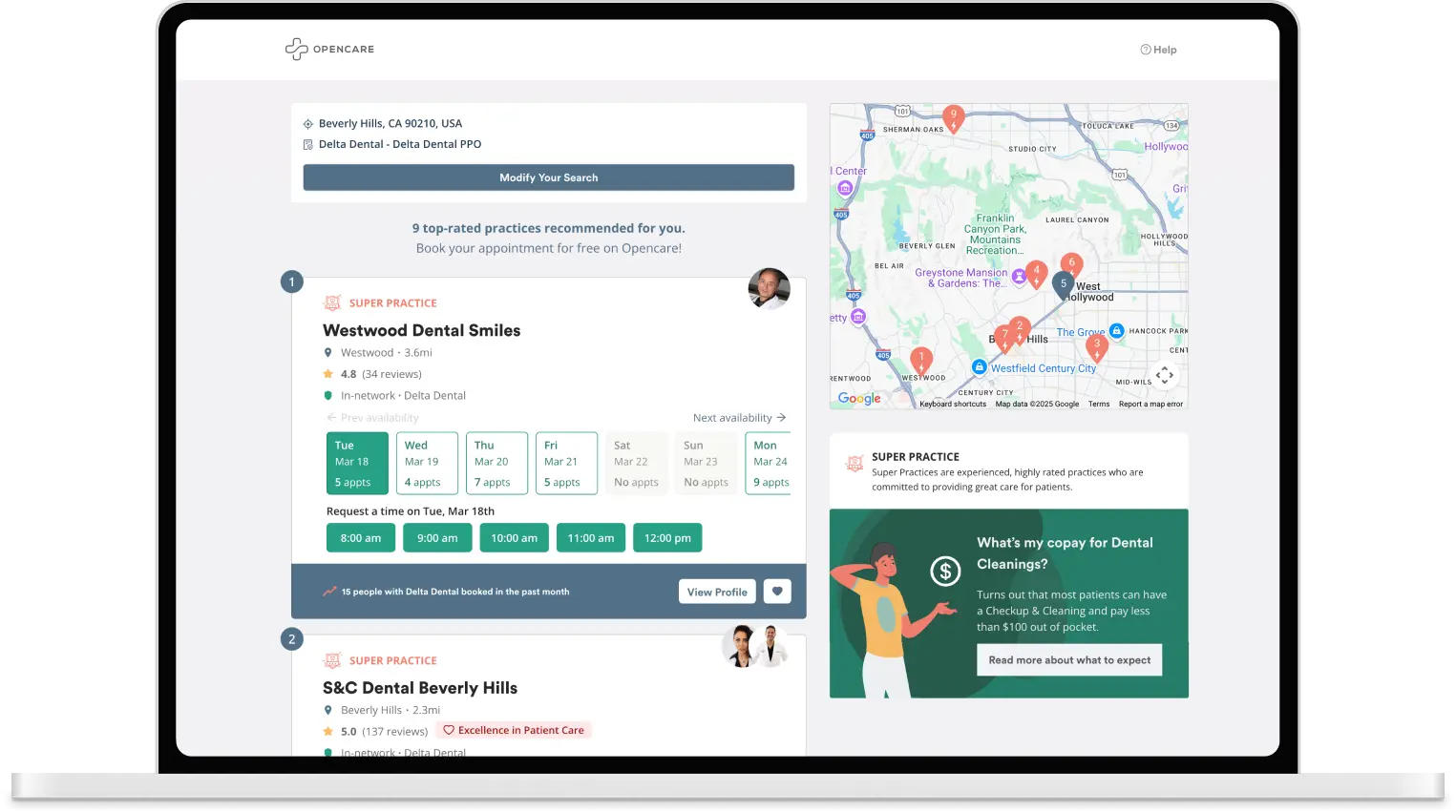
Task: Click the Modify Your Search button
Action: click(549, 177)
